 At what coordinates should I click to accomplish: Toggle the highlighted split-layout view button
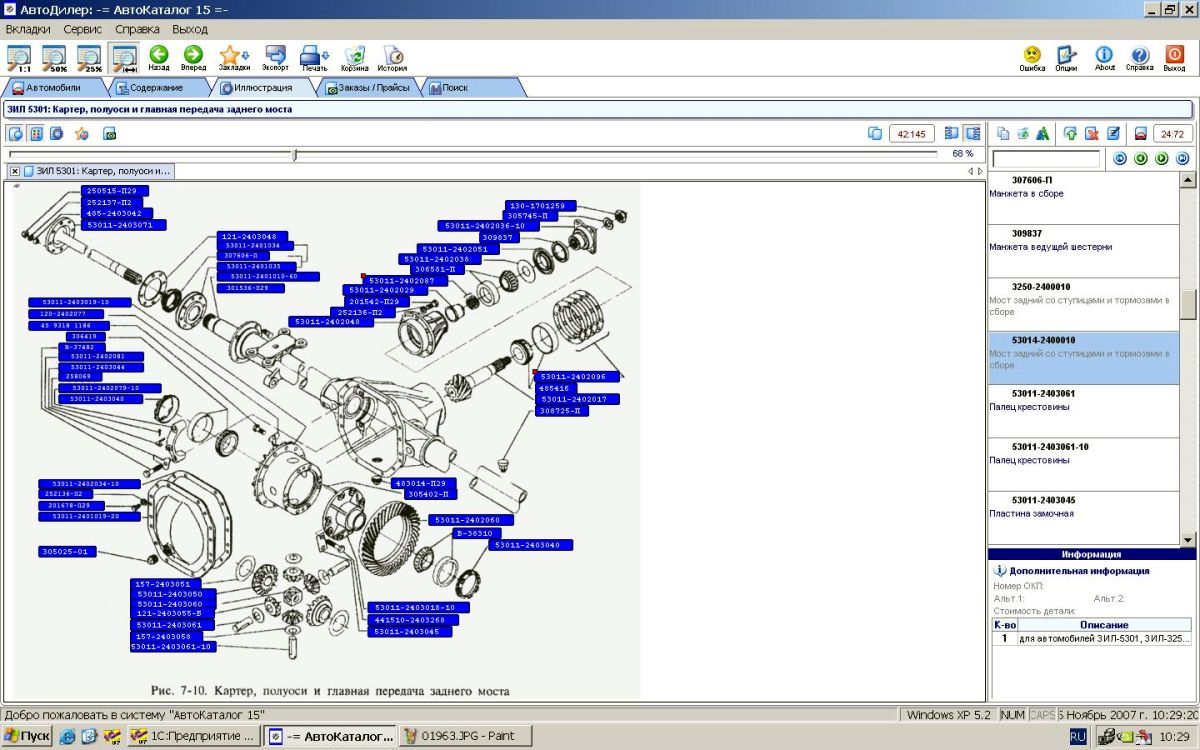tap(972, 133)
